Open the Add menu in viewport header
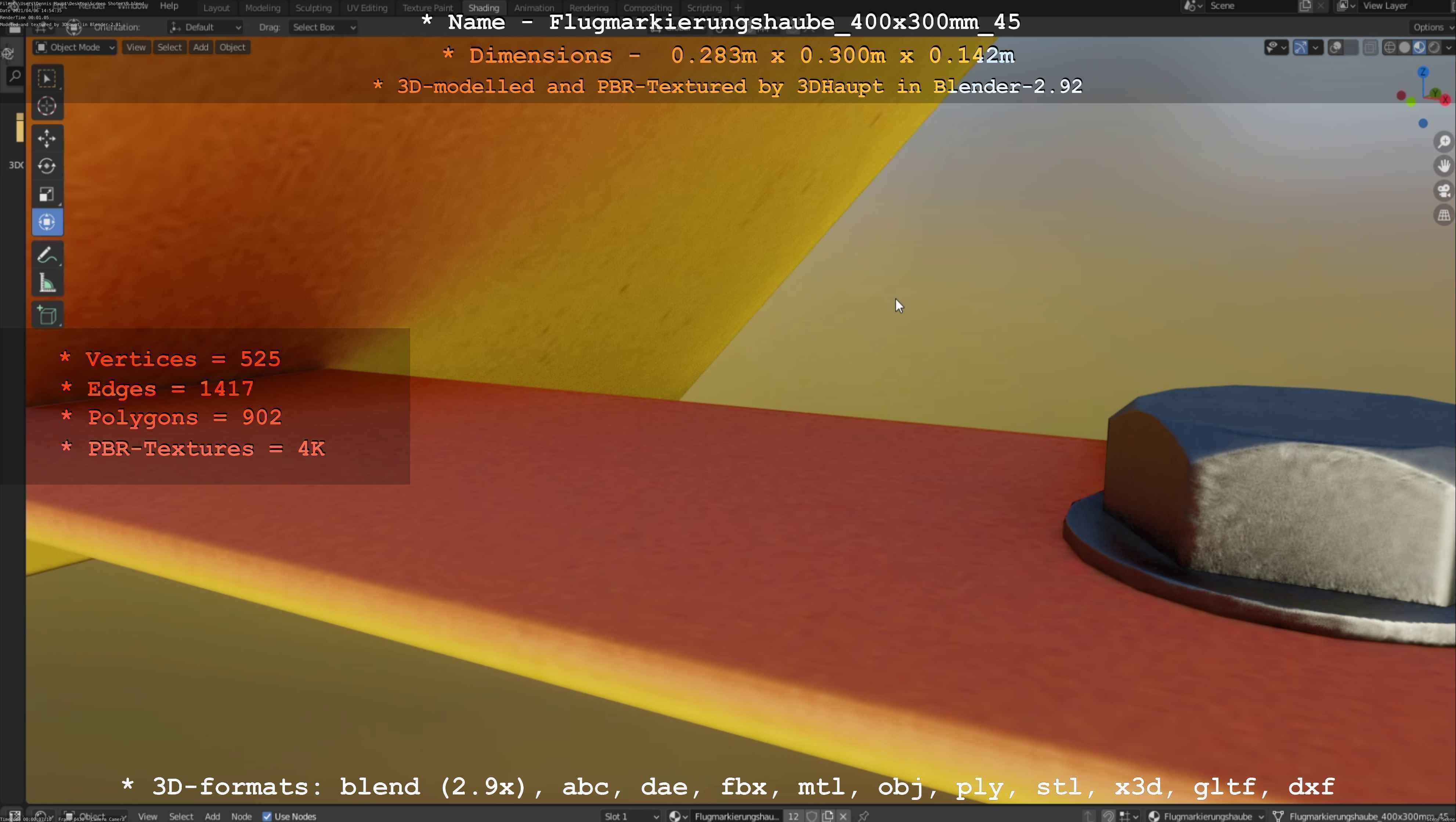Screen dimensions: 1456x822 200,47
